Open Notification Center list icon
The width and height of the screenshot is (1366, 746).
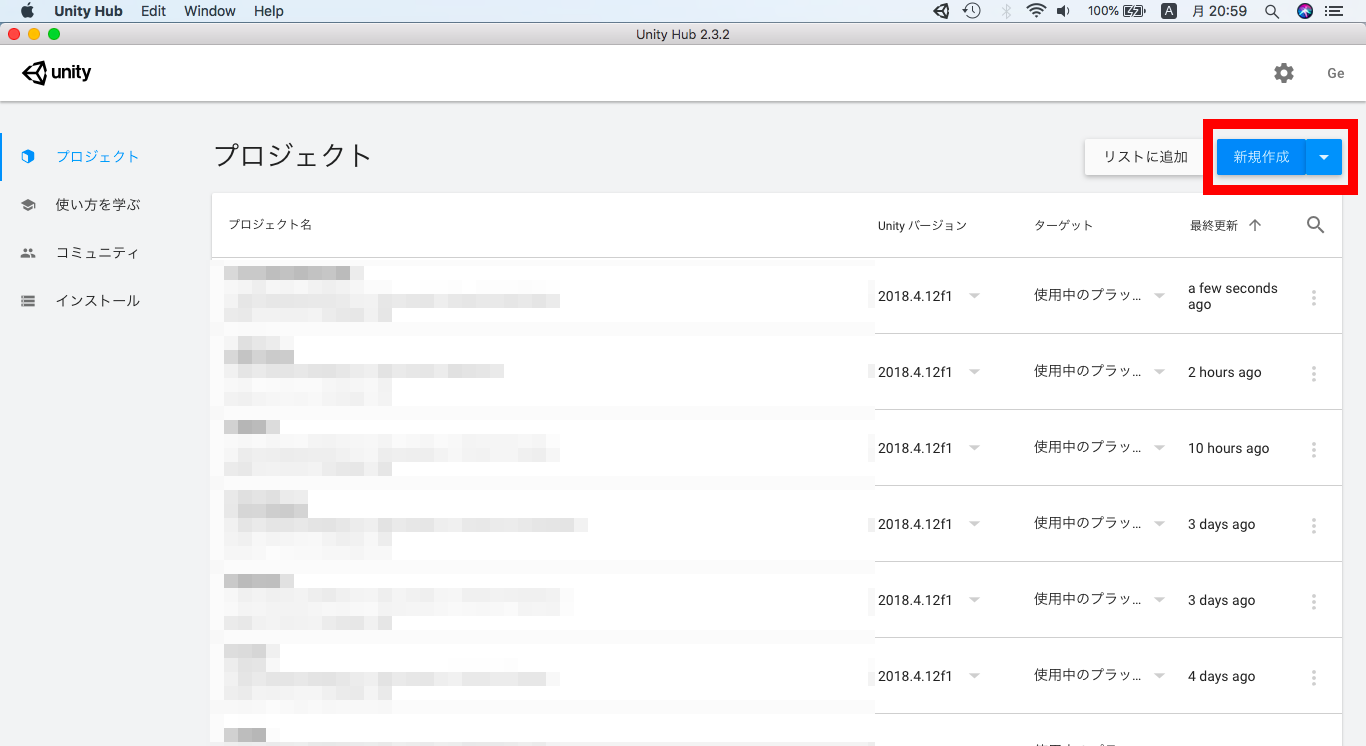(1334, 11)
